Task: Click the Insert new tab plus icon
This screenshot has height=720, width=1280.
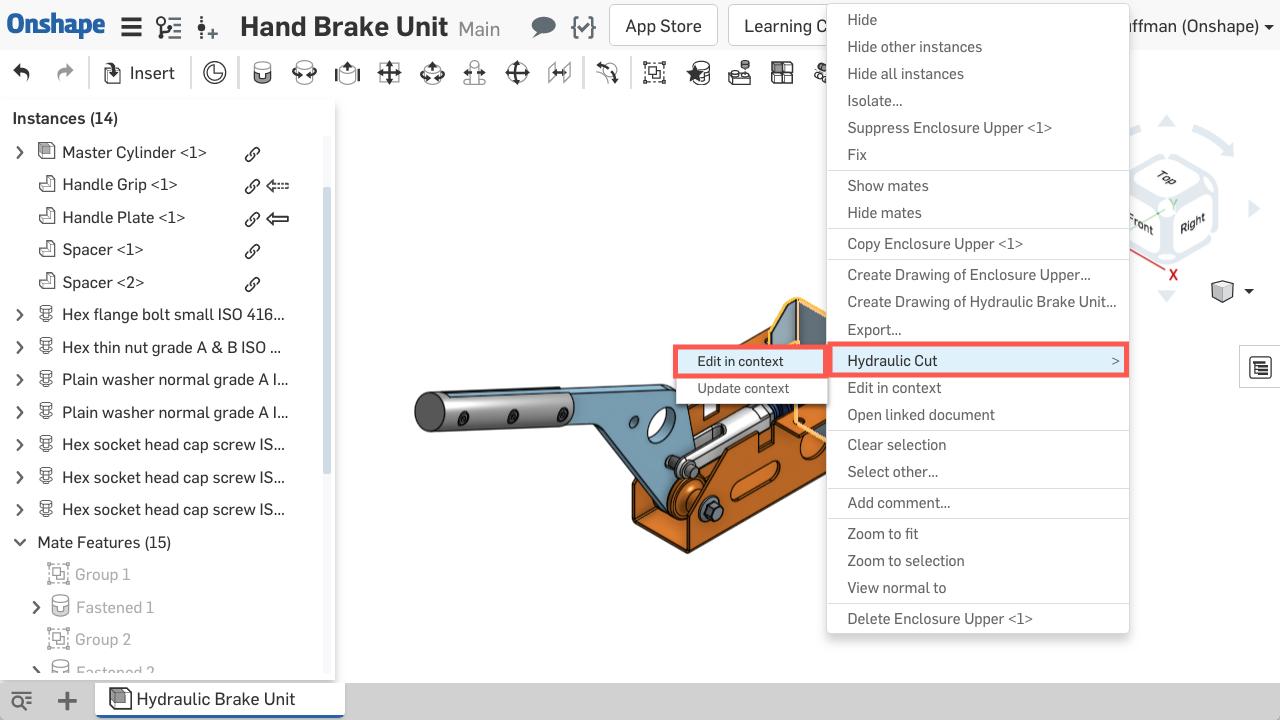Action: click(67, 701)
